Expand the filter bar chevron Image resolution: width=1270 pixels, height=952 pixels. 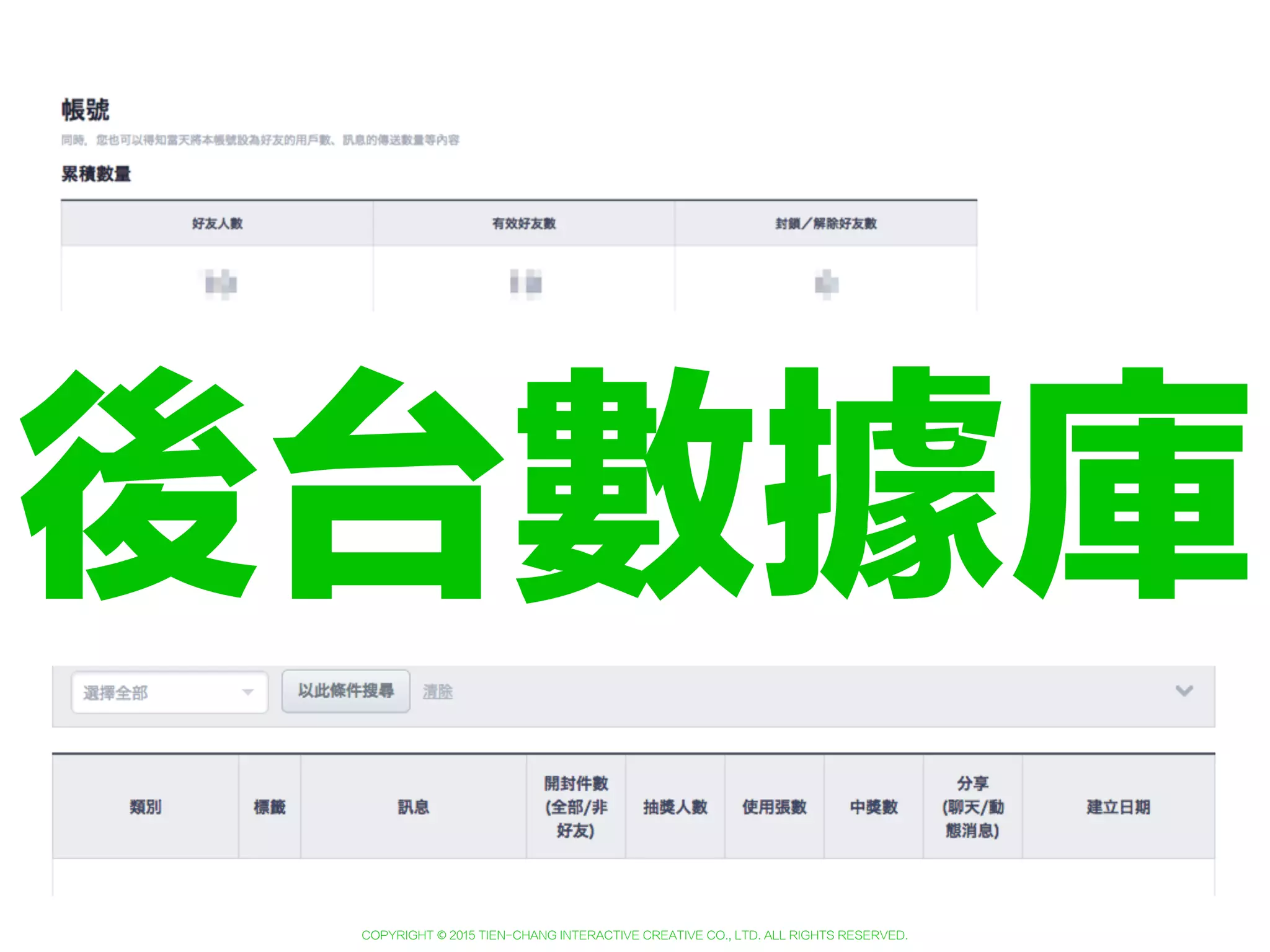click(x=1184, y=690)
